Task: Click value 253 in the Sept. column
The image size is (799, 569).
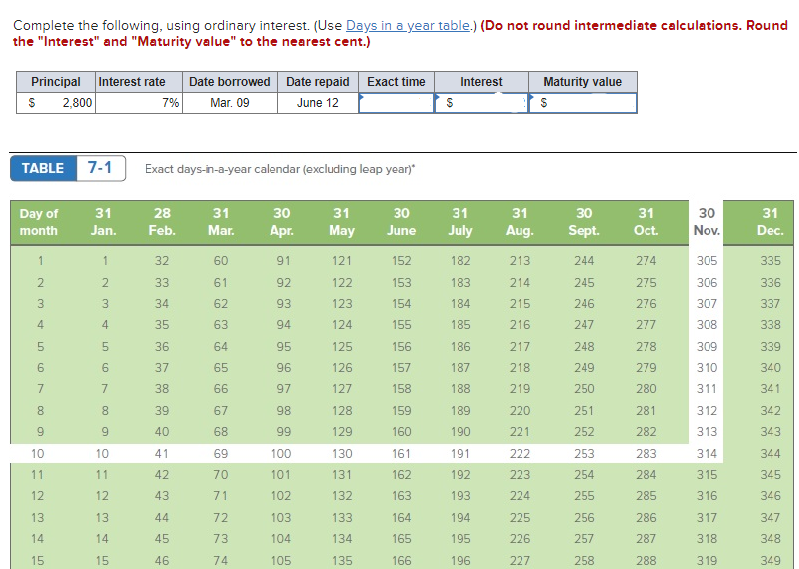Action: [584, 453]
